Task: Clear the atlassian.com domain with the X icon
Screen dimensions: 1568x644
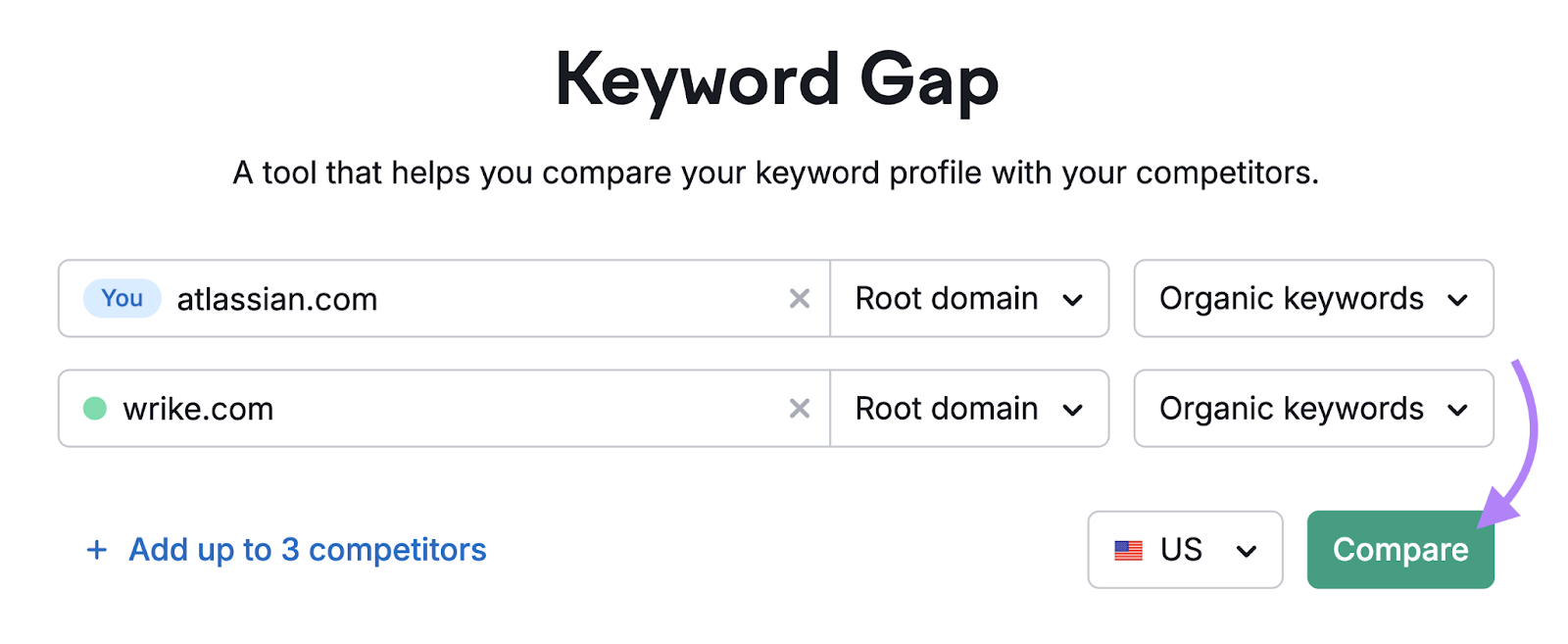Action: coord(801,299)
